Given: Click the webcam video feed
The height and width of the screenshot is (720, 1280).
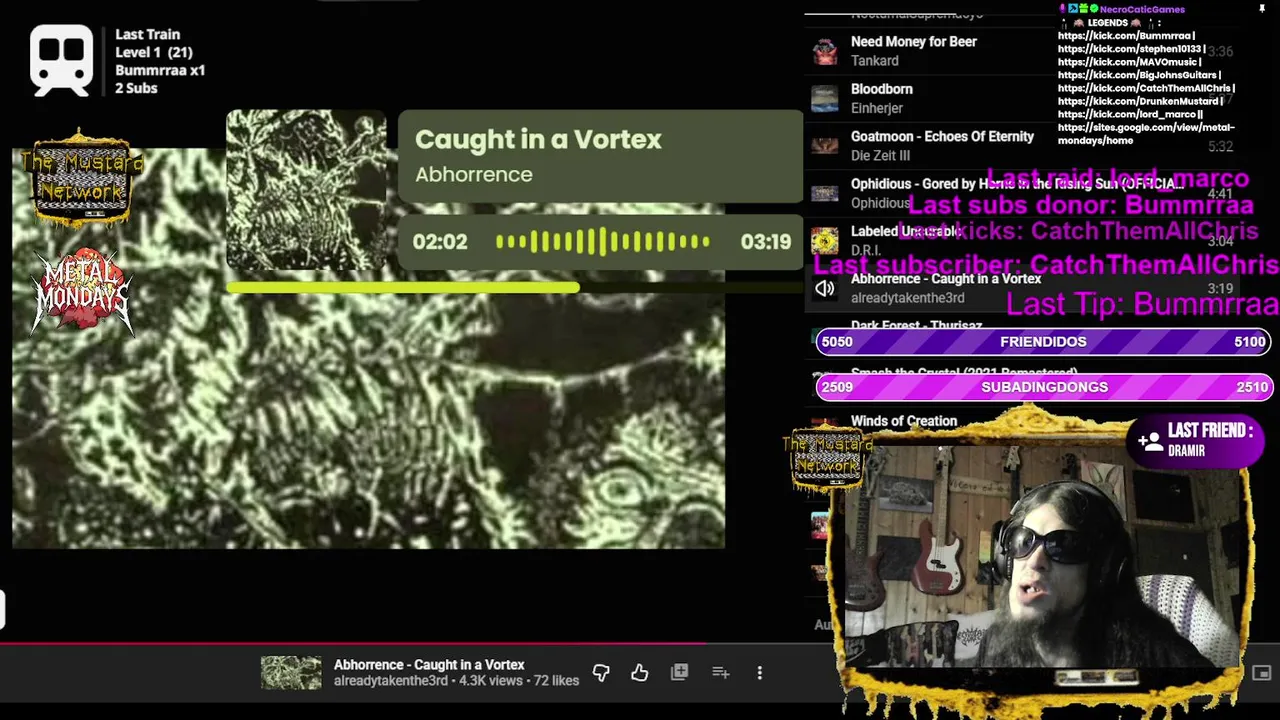Looking at the screenshot, I should pyautogui.click(x=1040, y=555).
